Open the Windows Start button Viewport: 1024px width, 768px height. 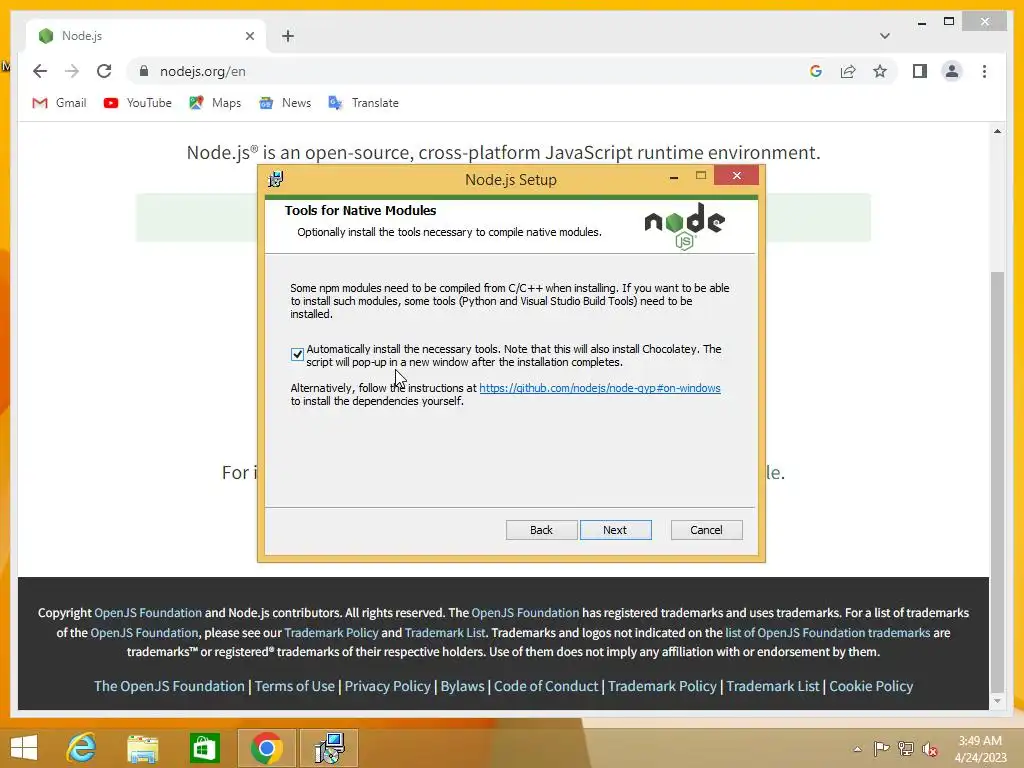pos(24,748)
